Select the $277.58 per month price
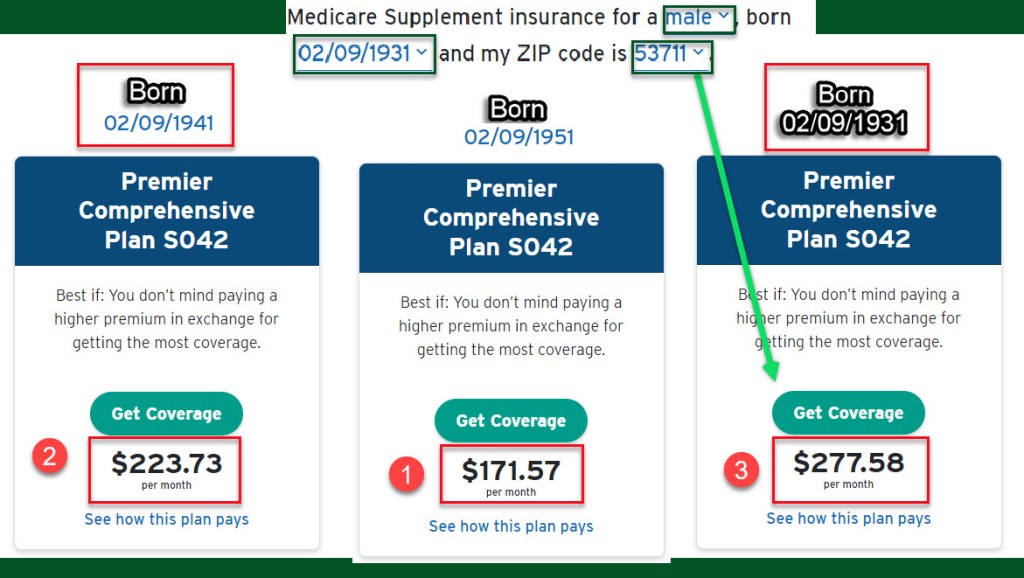Screen dimensions: 1024x578 point(849,468)
